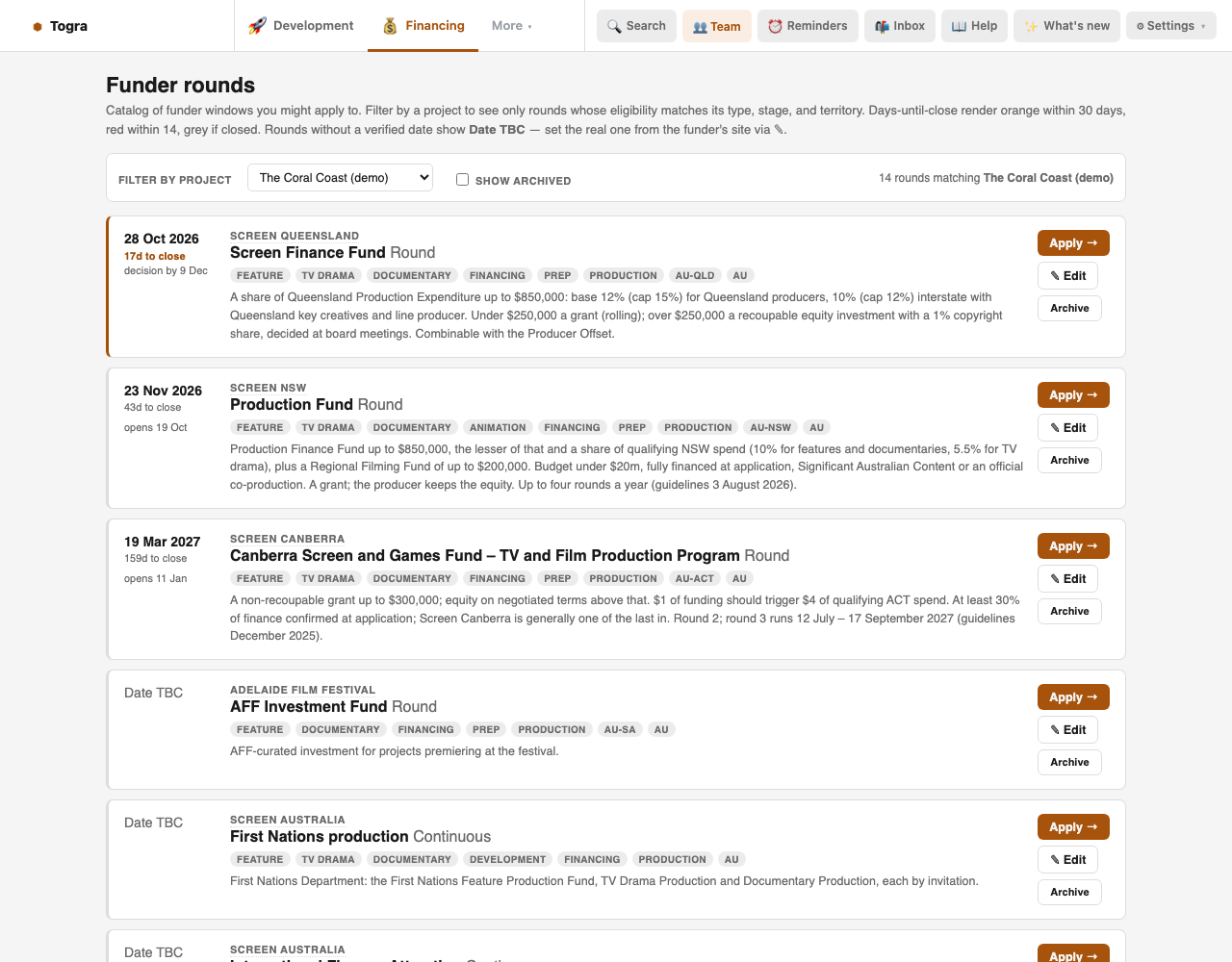Edit the Screen Finance Fund round
1232x962 pixels.
tap(1068, 276)
